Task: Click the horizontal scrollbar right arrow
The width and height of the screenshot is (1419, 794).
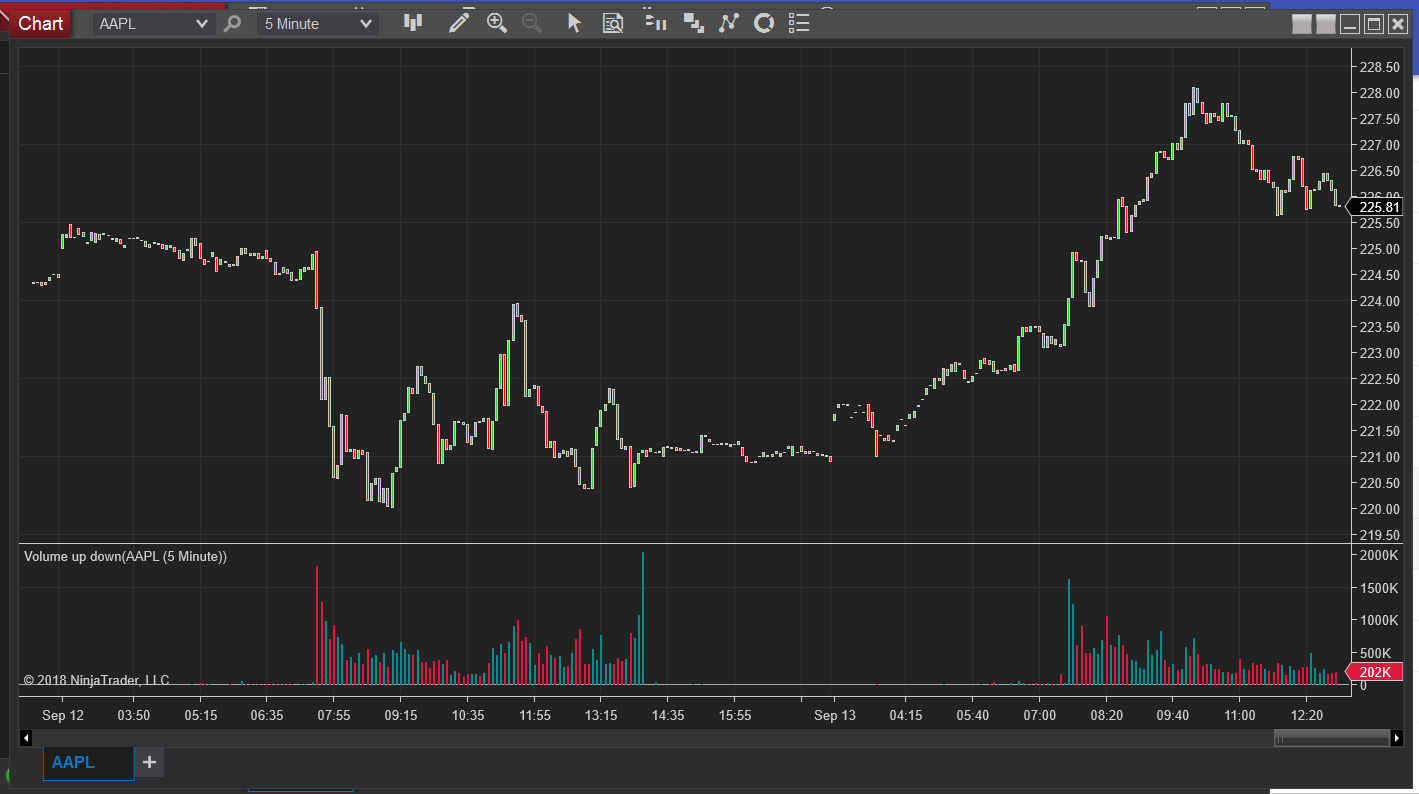Action: pyautogui.click(x=1397, y=738)
